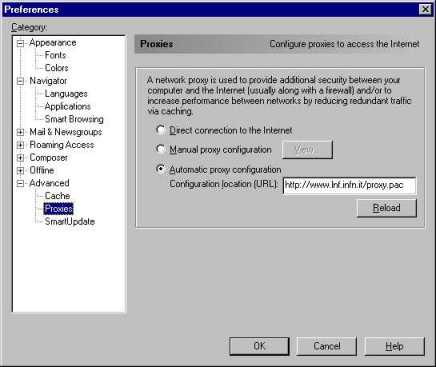Screen dimensions: 436x367
Task: Click the Reload button
Action: [x=387, y=208]
